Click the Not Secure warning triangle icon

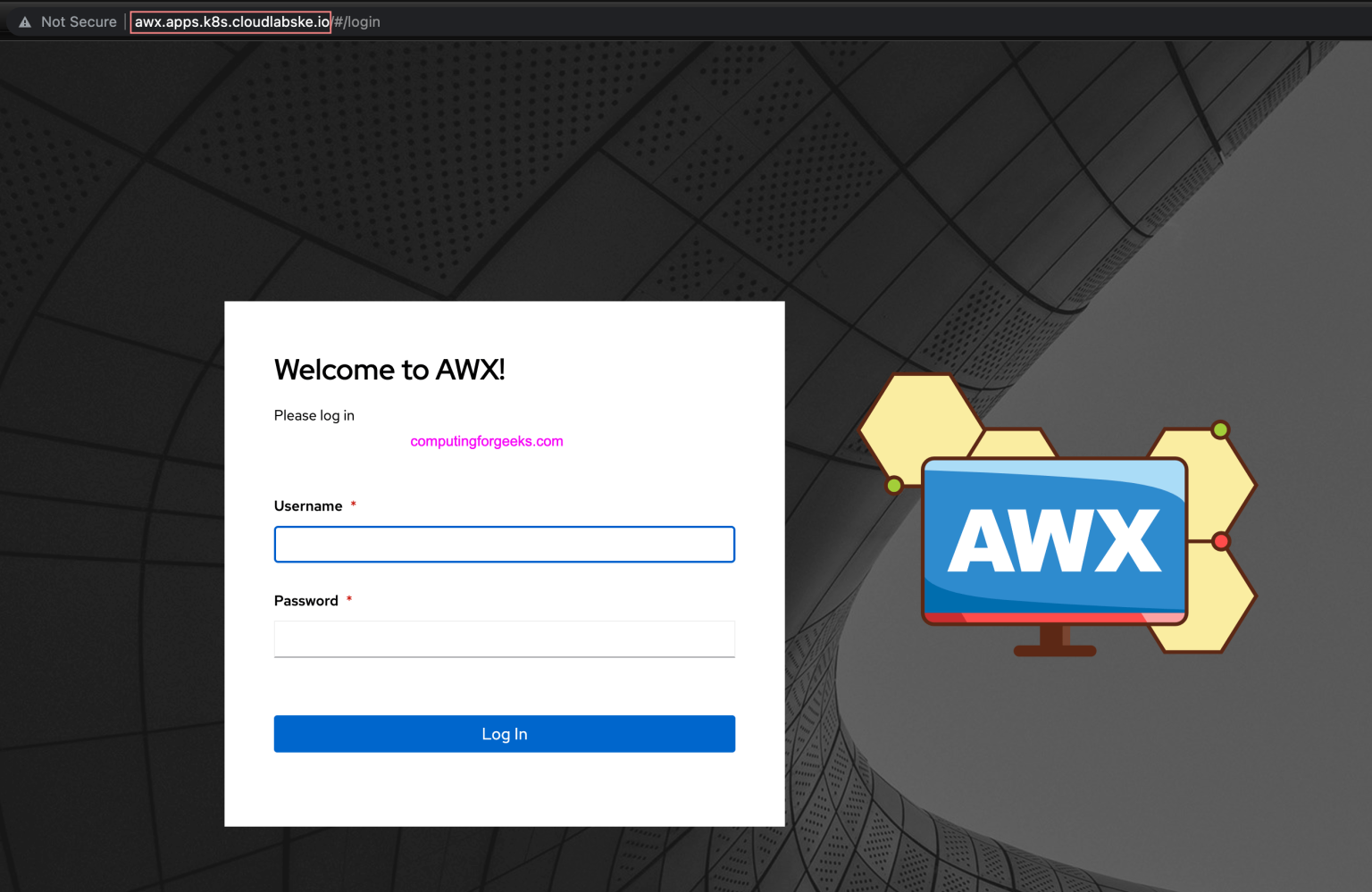tap(23, 21)
